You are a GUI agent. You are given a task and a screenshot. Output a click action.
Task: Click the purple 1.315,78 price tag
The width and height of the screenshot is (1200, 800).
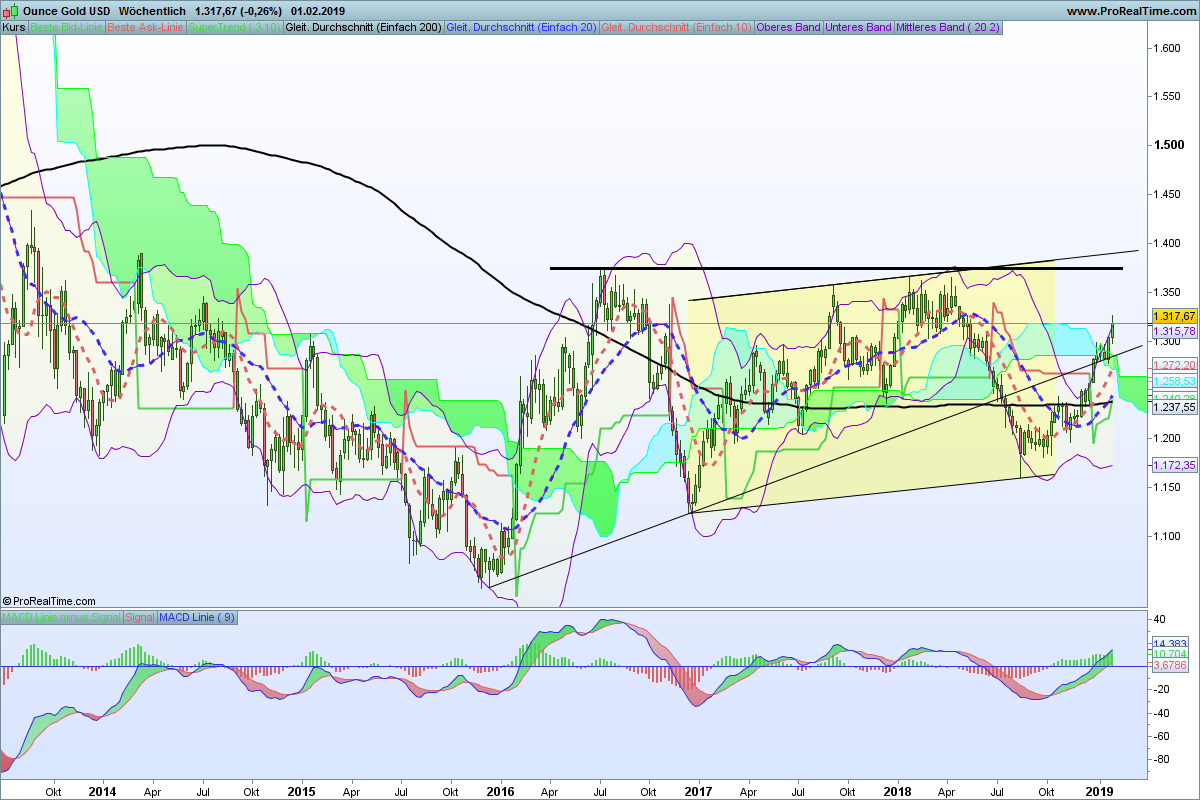click(x=1174, y=331)
